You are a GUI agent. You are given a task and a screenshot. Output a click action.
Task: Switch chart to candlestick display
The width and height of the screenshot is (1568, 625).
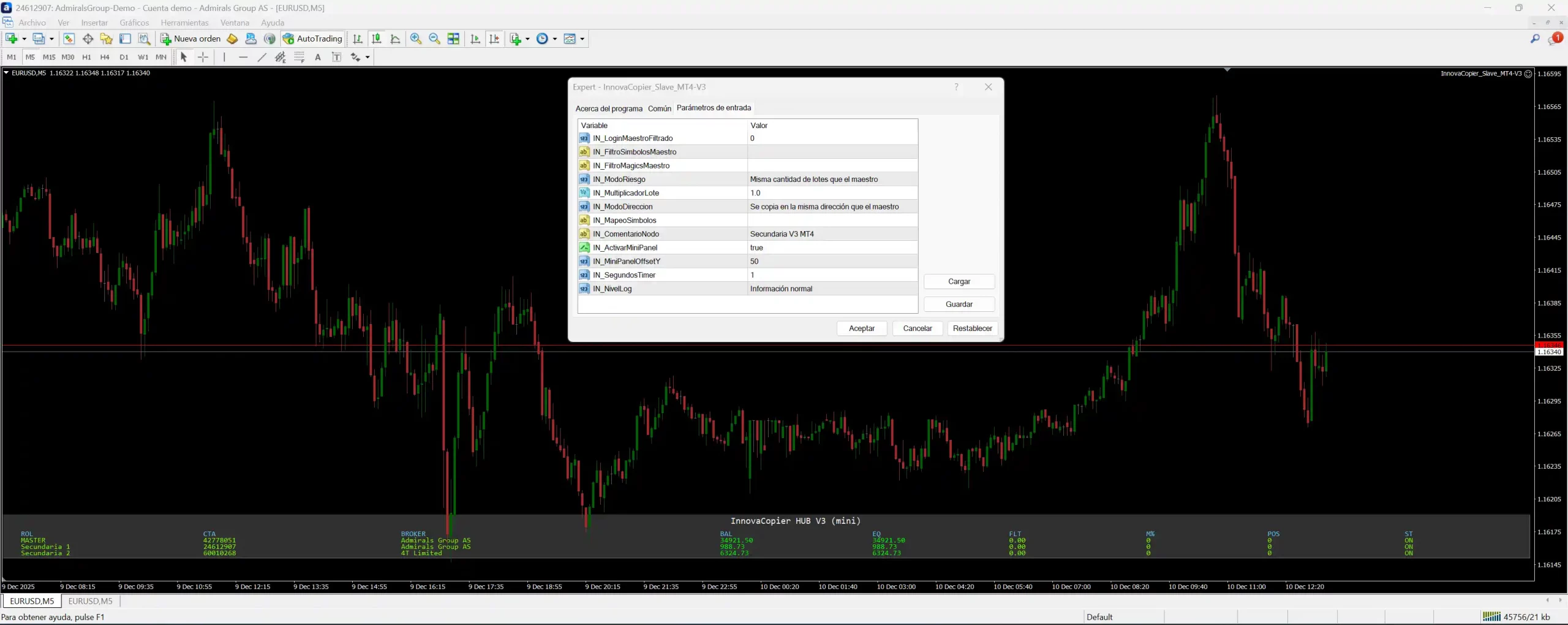[377, 39]
